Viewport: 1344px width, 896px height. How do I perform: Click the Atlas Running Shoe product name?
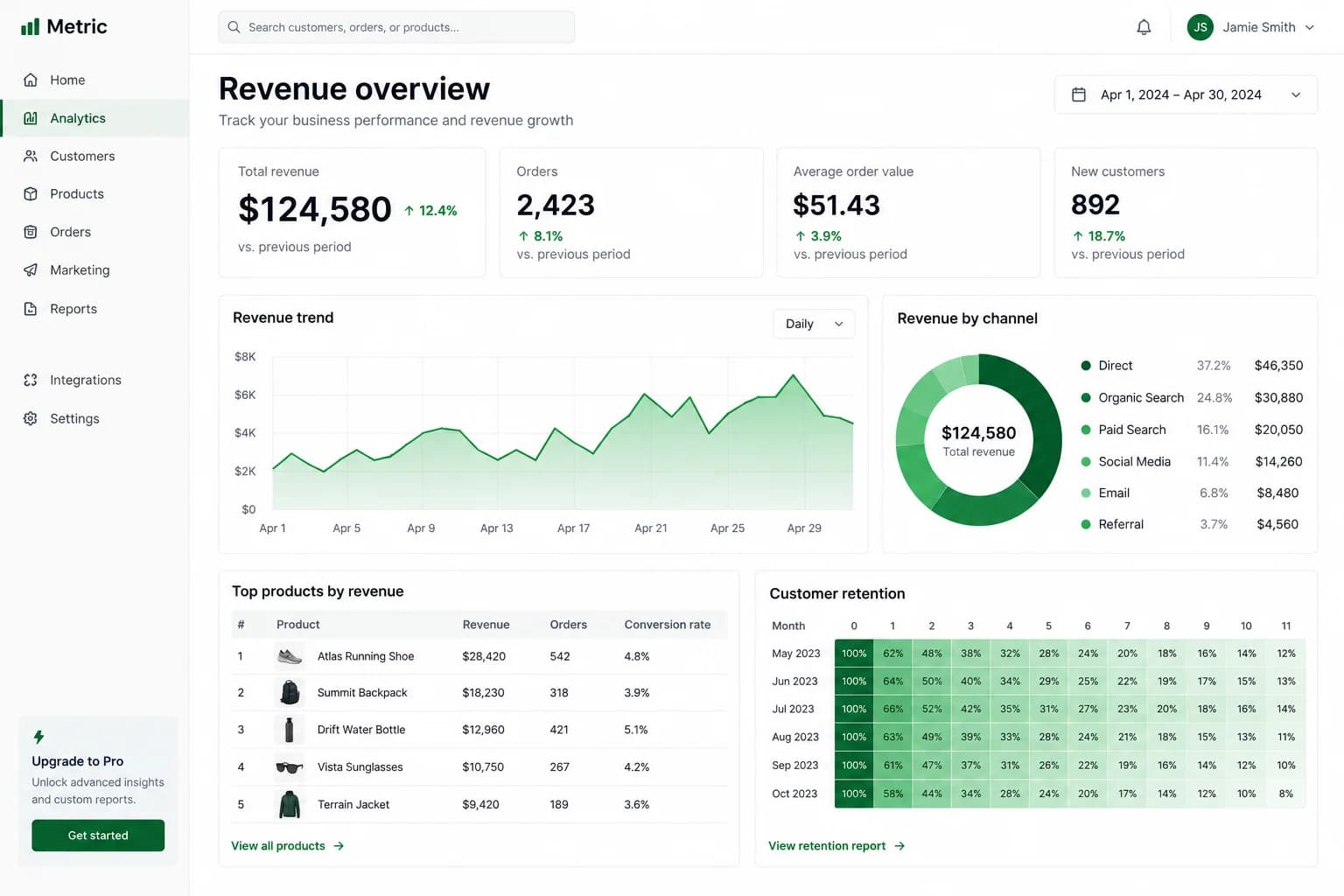(366, 656)
